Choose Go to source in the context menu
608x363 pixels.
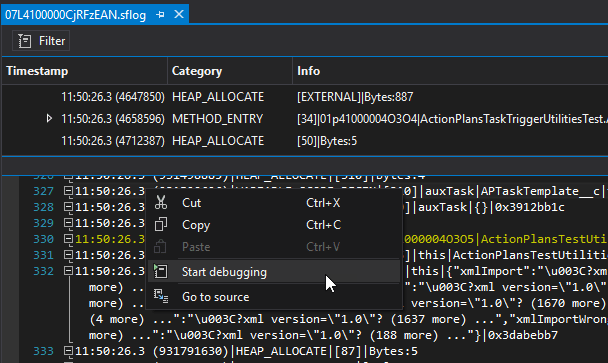274,297
